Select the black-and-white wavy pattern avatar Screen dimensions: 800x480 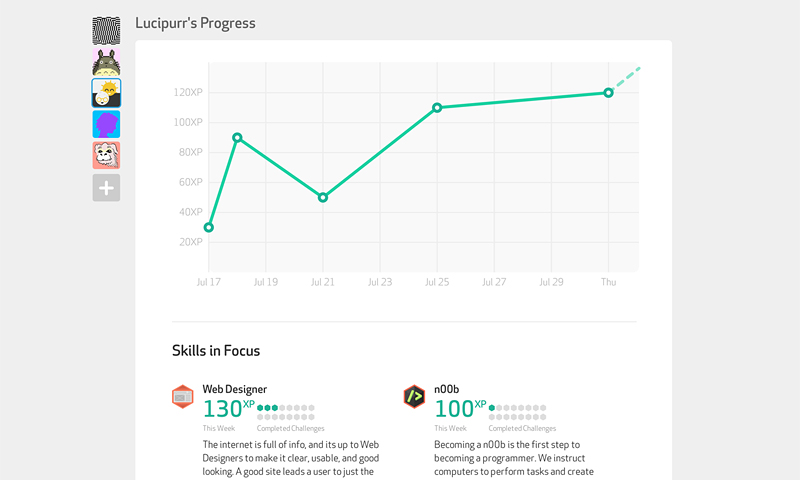click(106, 31)
